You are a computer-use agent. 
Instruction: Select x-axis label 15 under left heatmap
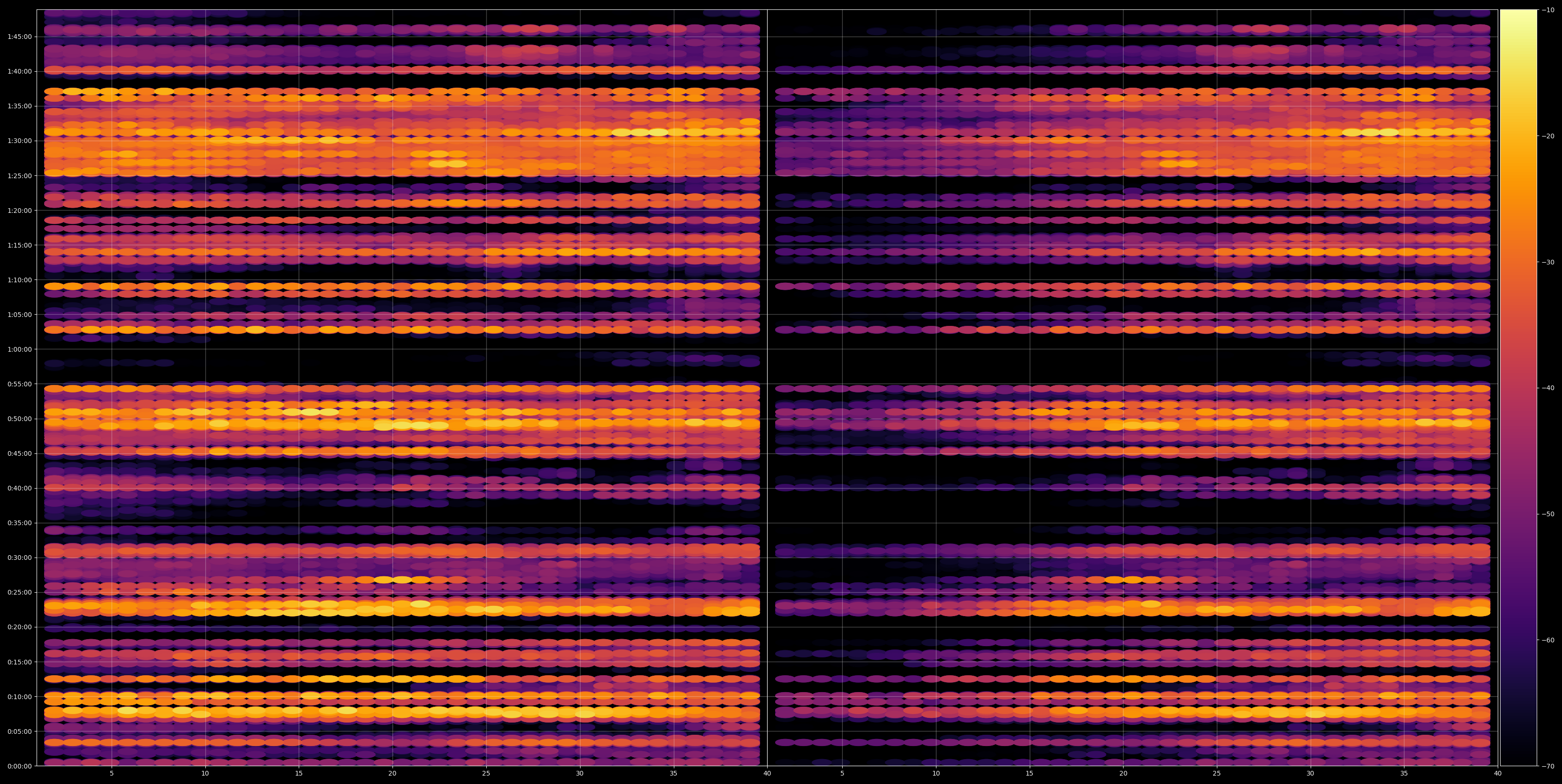[299, 774]
